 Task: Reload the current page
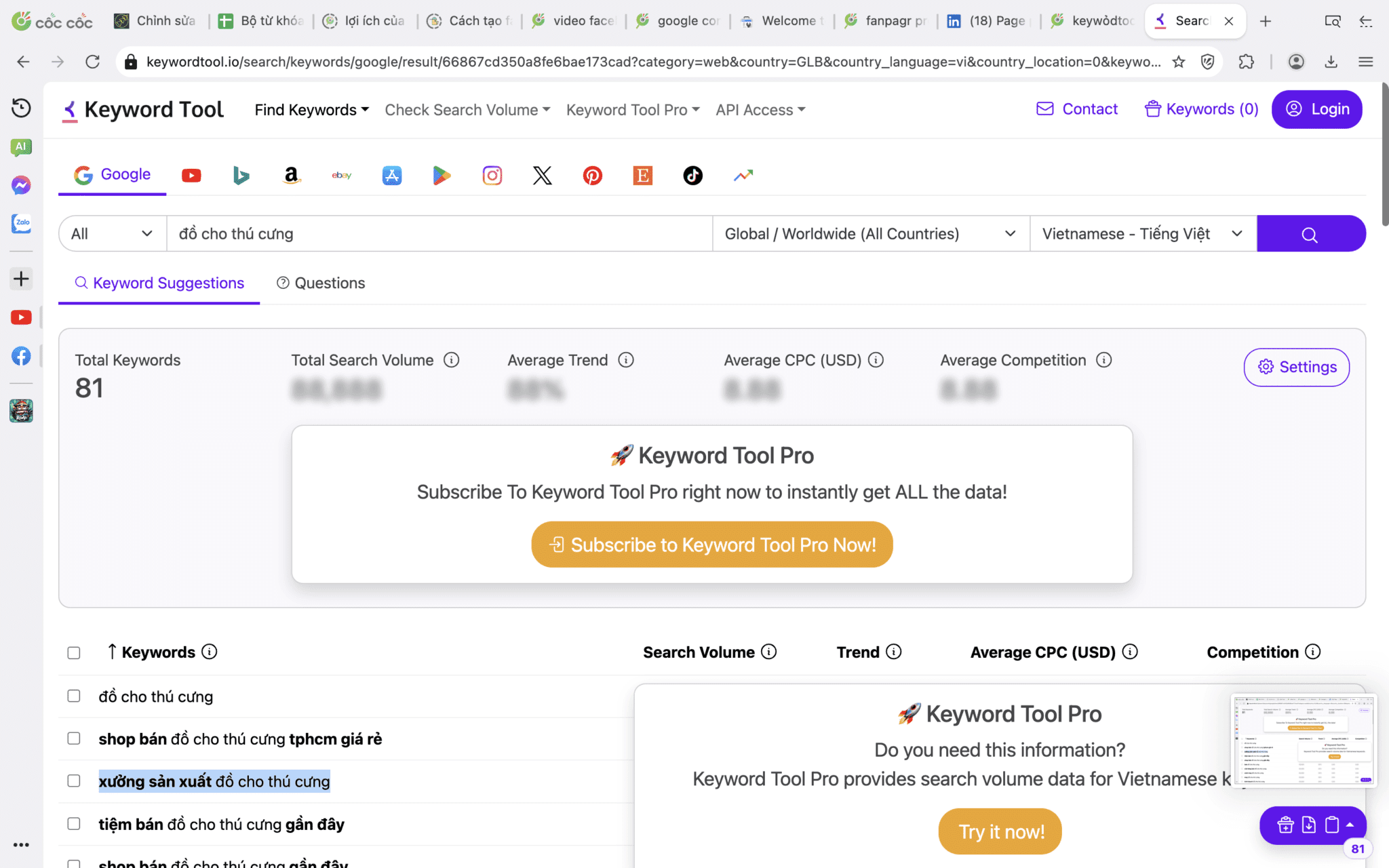[92, 62]
